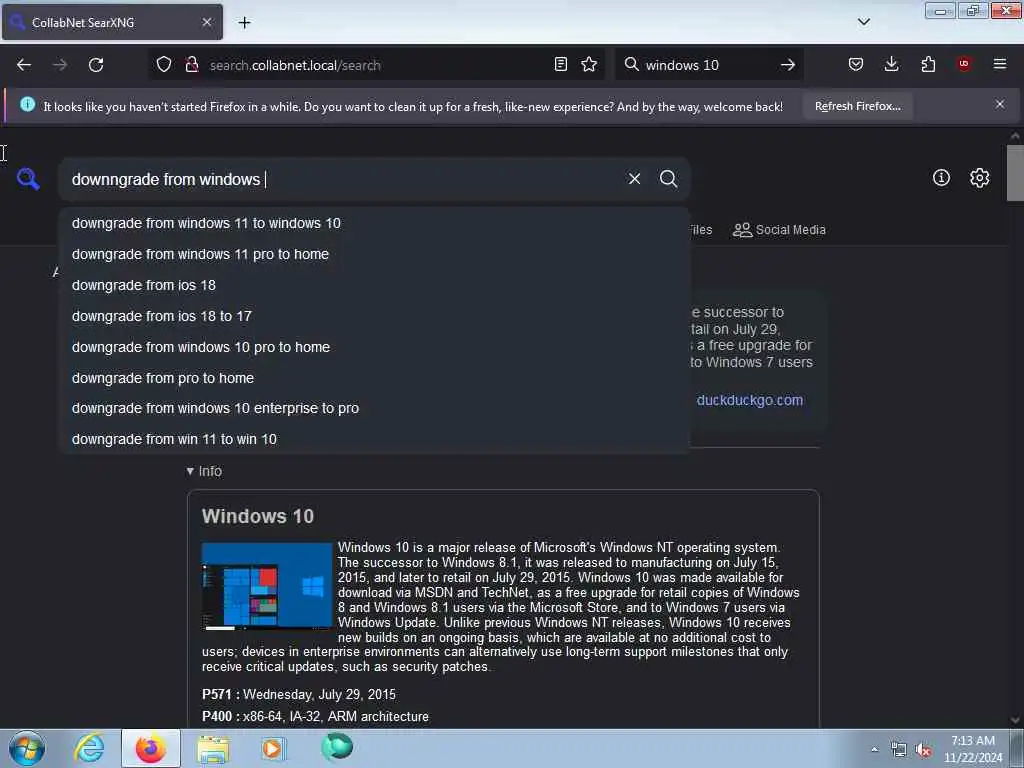Choose suggestion windows 10 enterprise to pro
1024x768 pixels.
(374, 408)
